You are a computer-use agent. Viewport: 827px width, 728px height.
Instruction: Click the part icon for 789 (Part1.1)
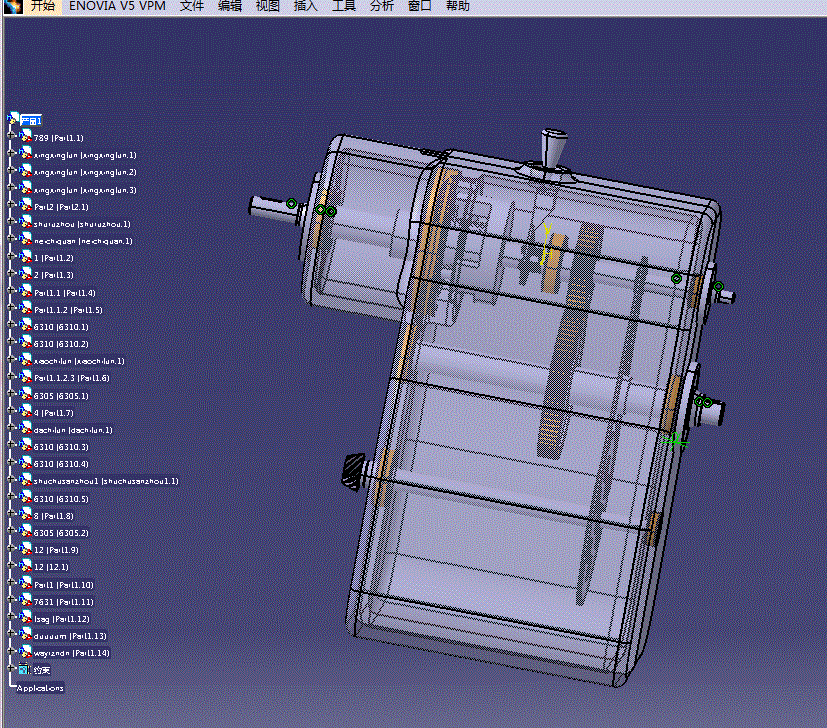[x=25, y=137]
